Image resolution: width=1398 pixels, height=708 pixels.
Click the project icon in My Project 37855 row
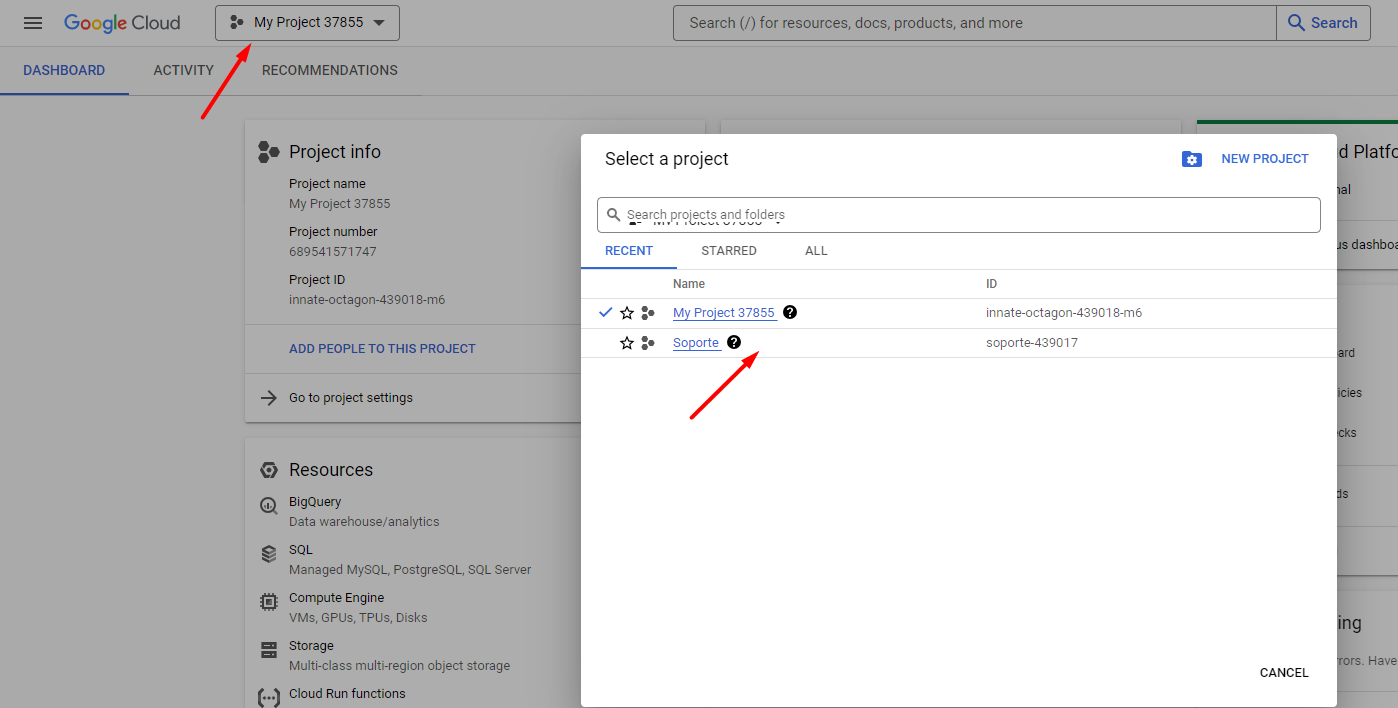pos(648,313)
